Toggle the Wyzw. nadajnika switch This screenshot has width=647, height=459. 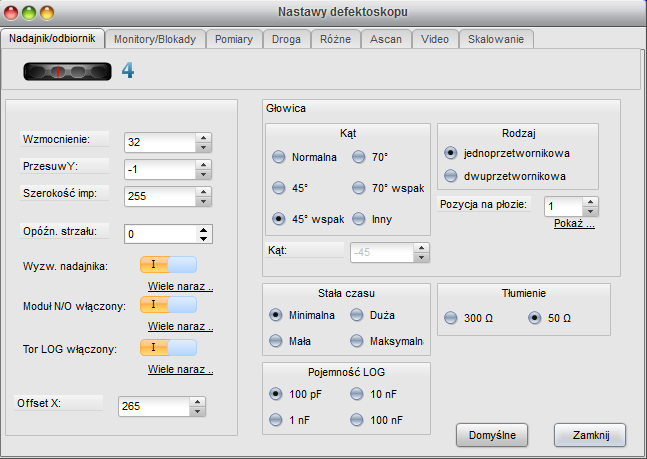click(169, 265)
